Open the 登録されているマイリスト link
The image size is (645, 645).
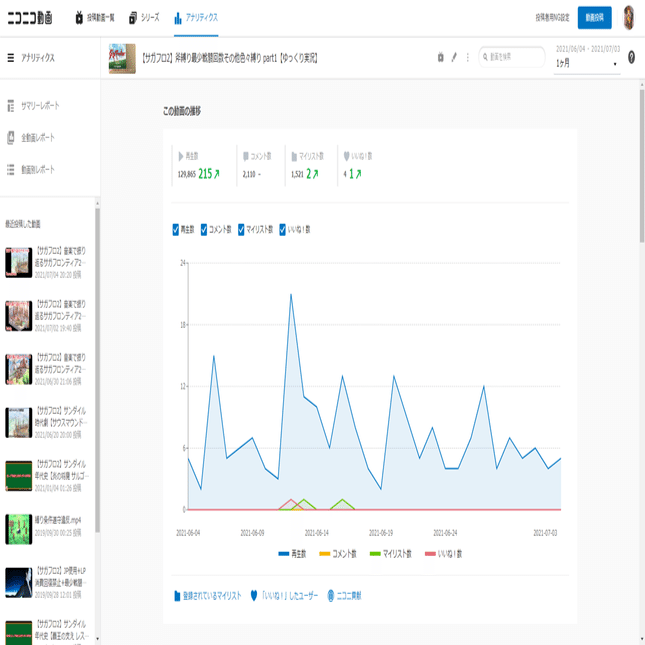point(212,596)
